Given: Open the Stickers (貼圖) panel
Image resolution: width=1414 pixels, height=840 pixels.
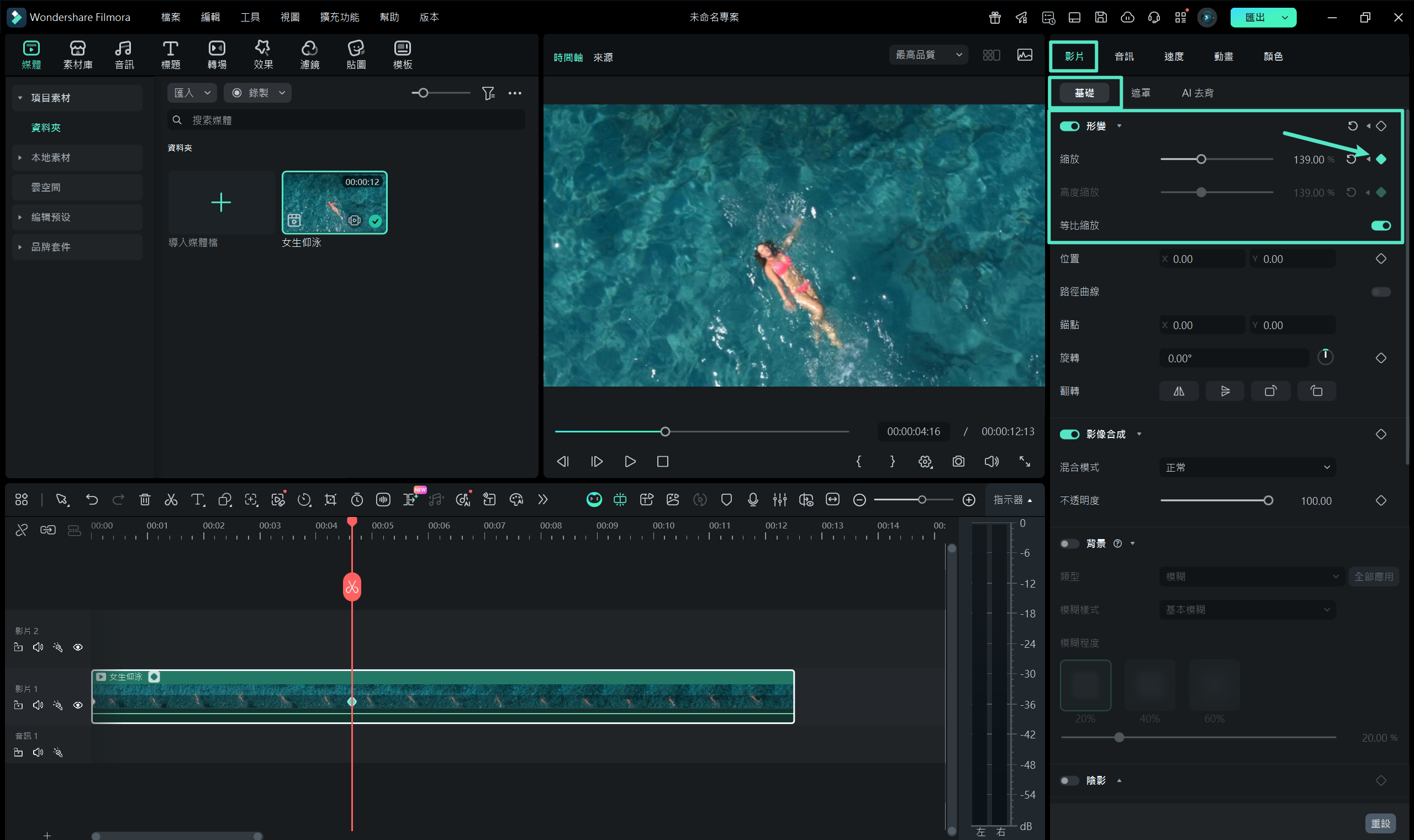Looking at the screenshot, I should tap(356, 54).
